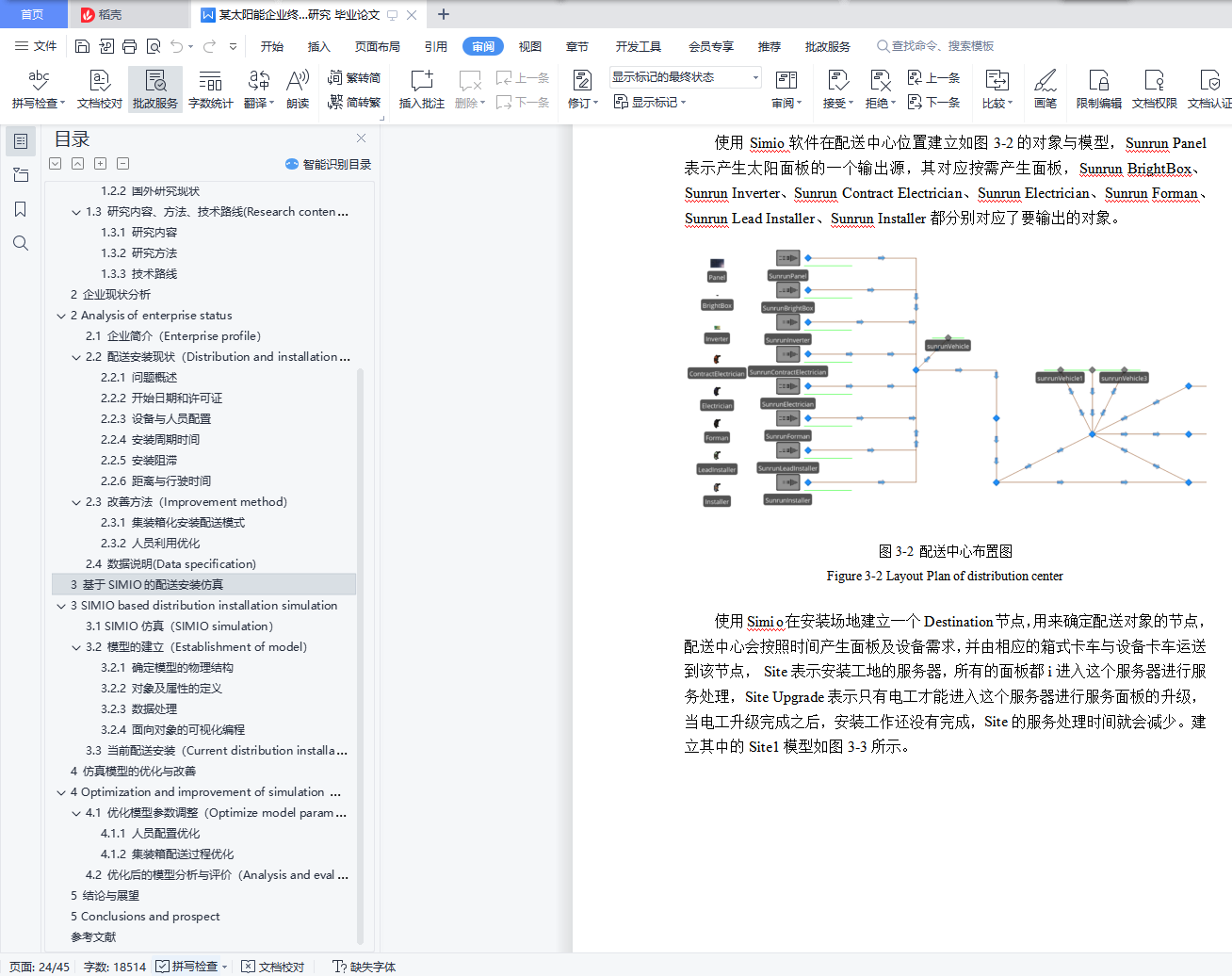The height and width of the screenshot is (976, 1232).
Task: Click the minus box icon under 目录
Action: [x=122, y=164]
